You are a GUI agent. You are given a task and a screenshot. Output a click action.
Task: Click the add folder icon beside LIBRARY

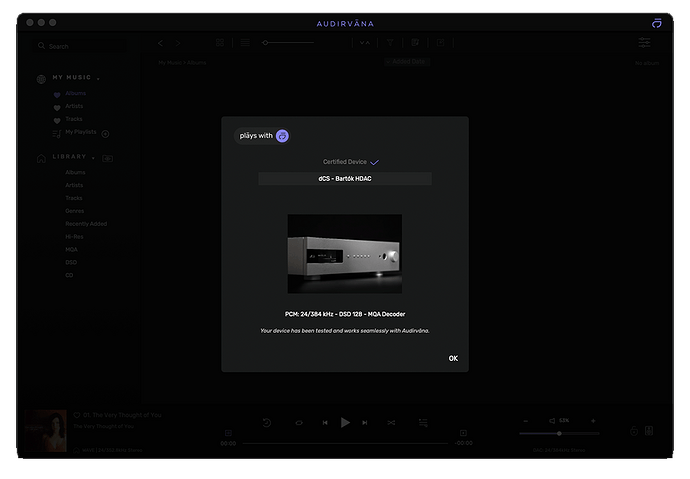pos(107,158)
